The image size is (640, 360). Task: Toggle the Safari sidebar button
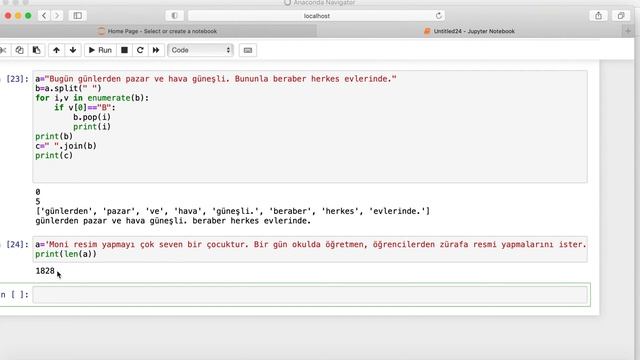[x=78, y=16]
